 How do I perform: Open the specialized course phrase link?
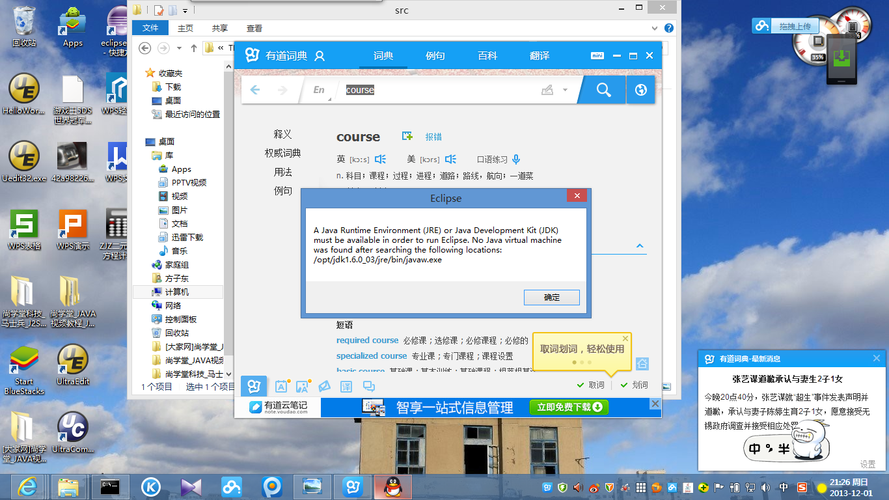click(x=371, y=355)
